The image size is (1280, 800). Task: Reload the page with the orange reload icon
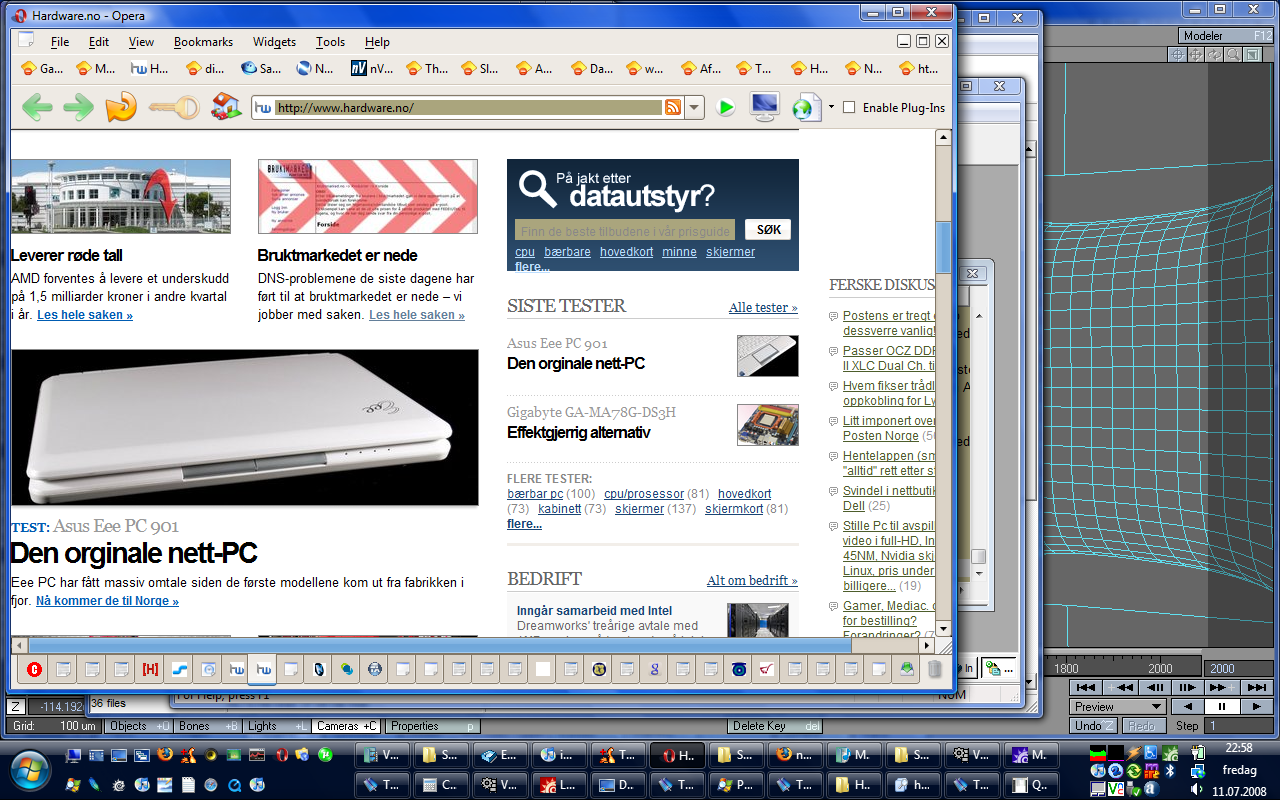pos(120,106)
